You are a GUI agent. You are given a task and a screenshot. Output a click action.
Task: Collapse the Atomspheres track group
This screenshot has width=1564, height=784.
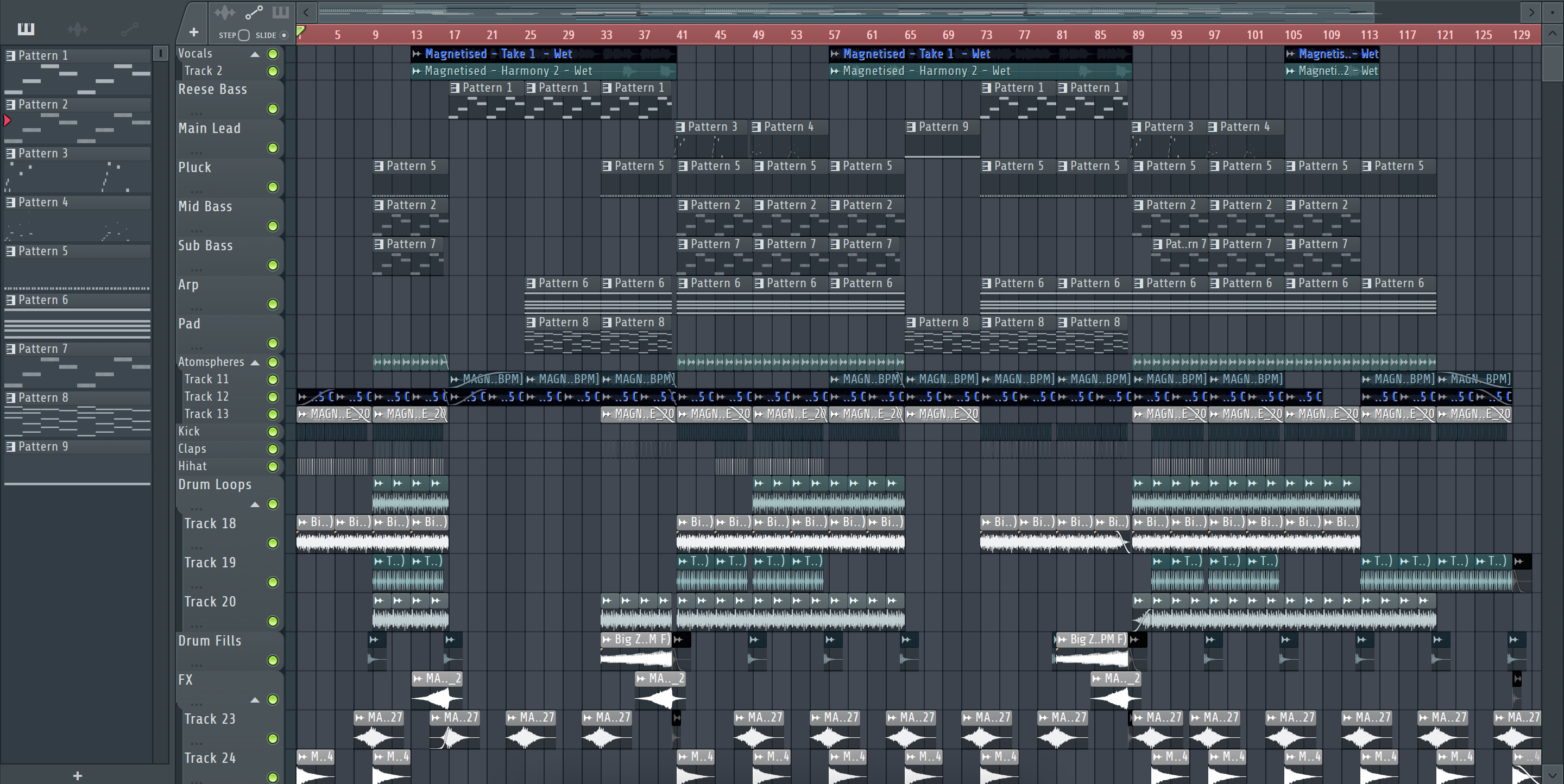click(255, 362)
